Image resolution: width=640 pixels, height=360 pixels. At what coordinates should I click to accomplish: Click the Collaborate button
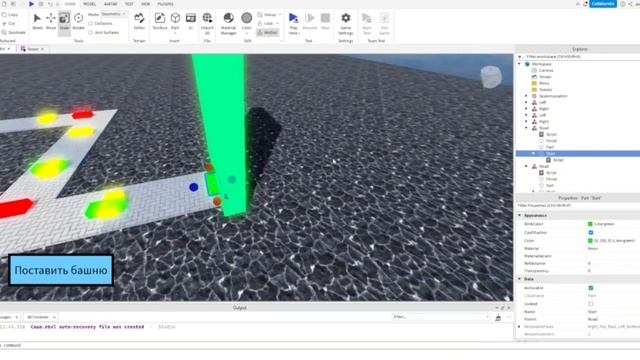coord(602,4)
